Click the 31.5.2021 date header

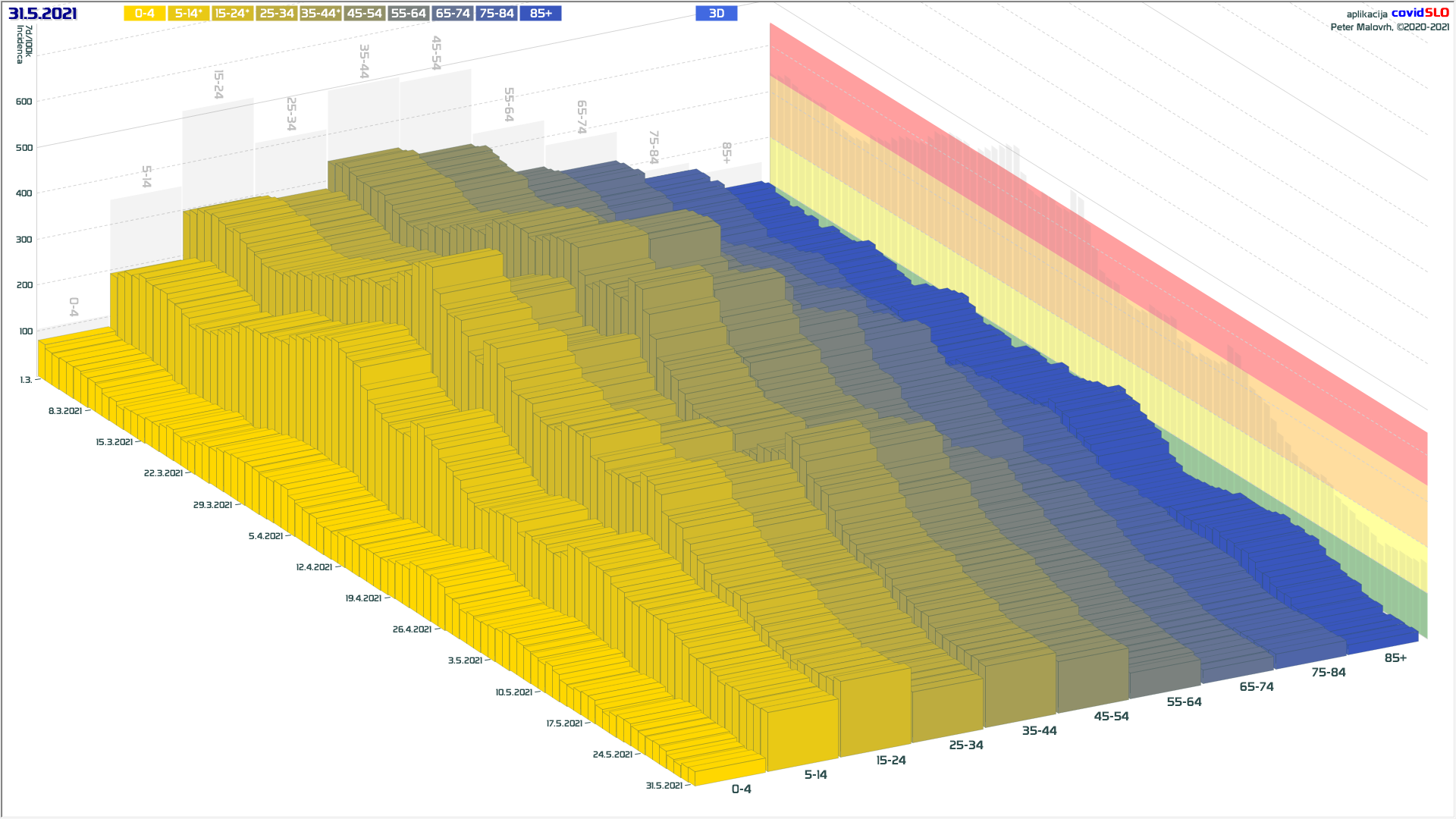click(42, 14)
